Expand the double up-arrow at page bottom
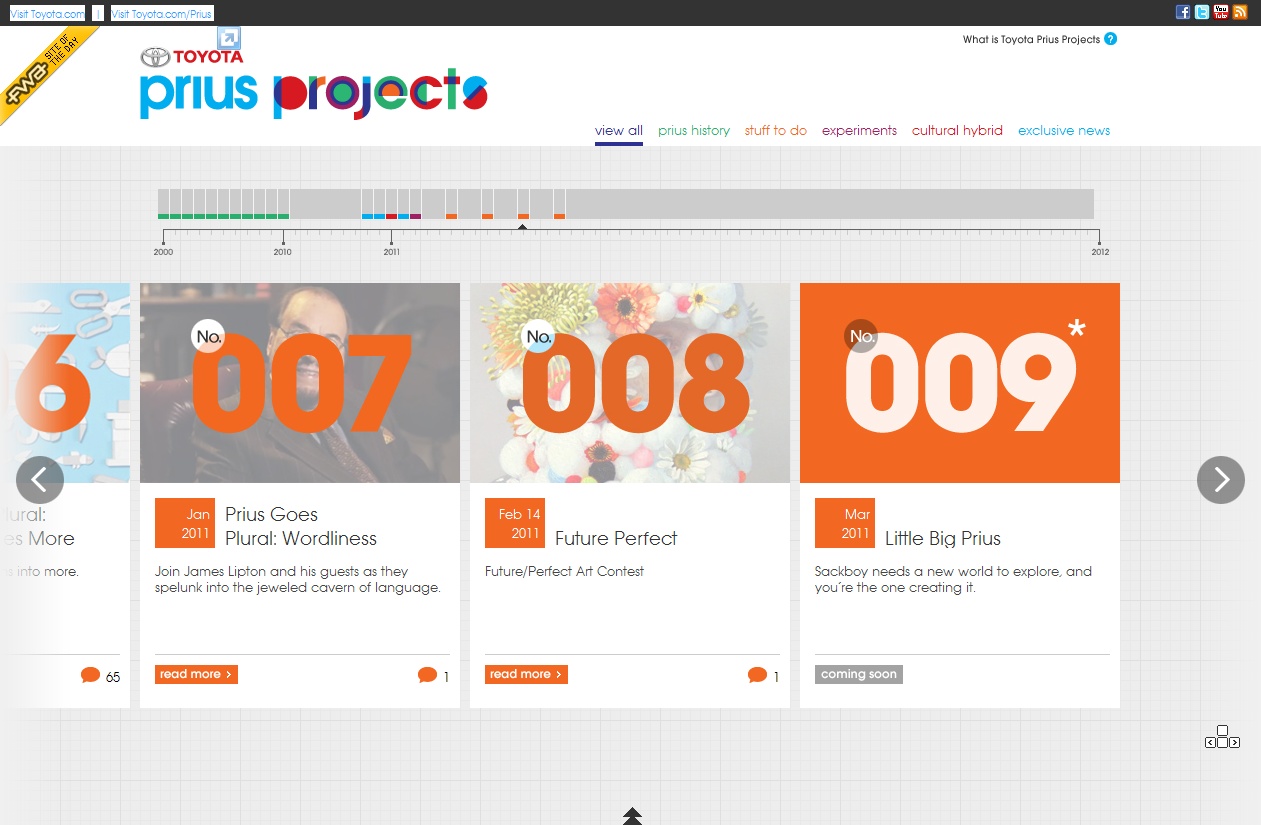 coord(632,816)
